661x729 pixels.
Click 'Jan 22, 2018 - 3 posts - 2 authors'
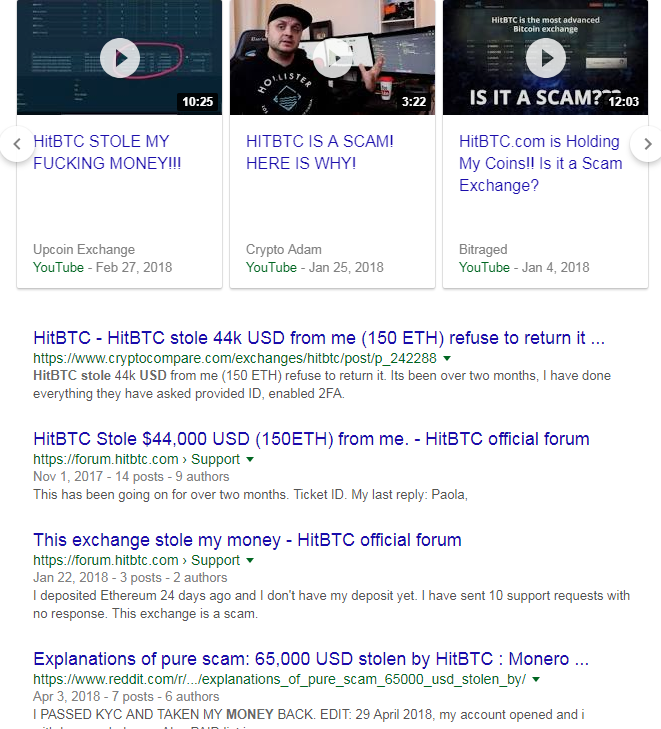(x=130, y=577)
